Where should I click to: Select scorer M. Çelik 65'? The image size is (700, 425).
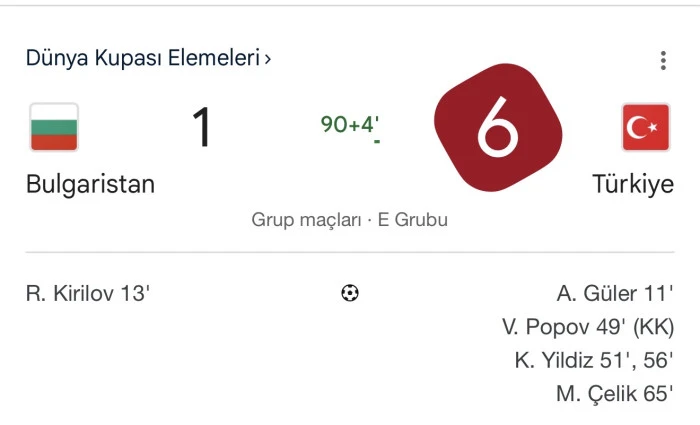(x=615, y=394)
